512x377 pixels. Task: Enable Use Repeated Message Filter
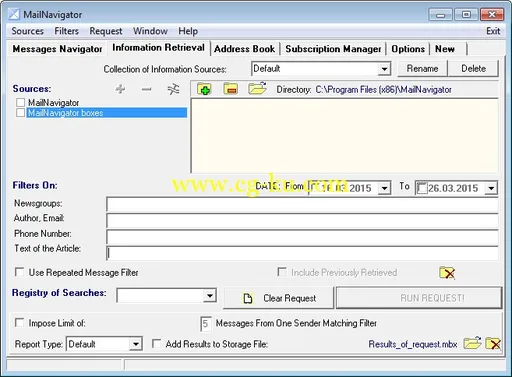pyautogui.click(x=19, y=272)
